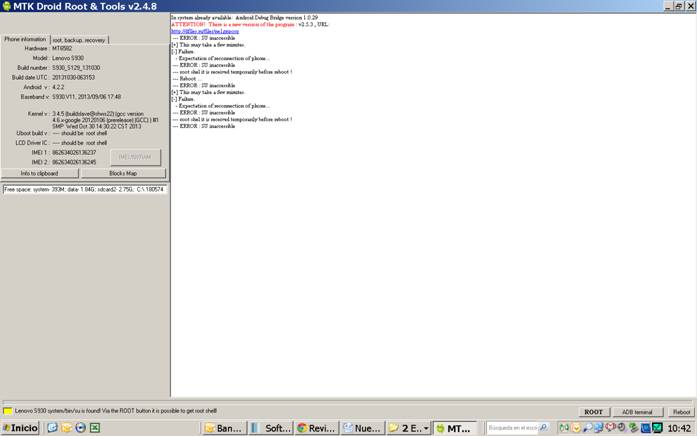Select the Hardware value MT6582

62,48
